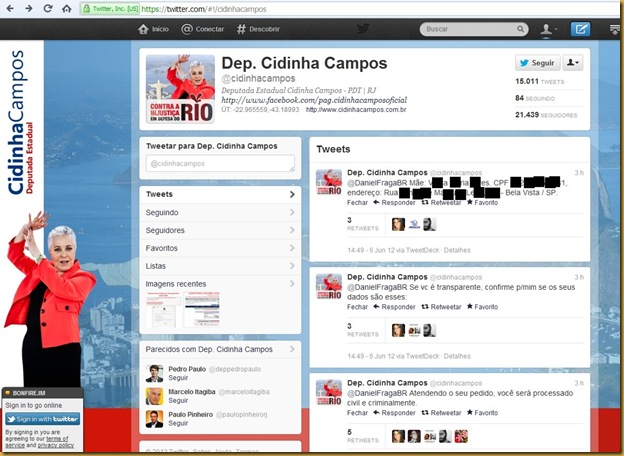Image resolution: width=624 pixels, height=456 pixels.
Task: Click Paulo Pinheiro's avatar
Action: coord(154,419)
